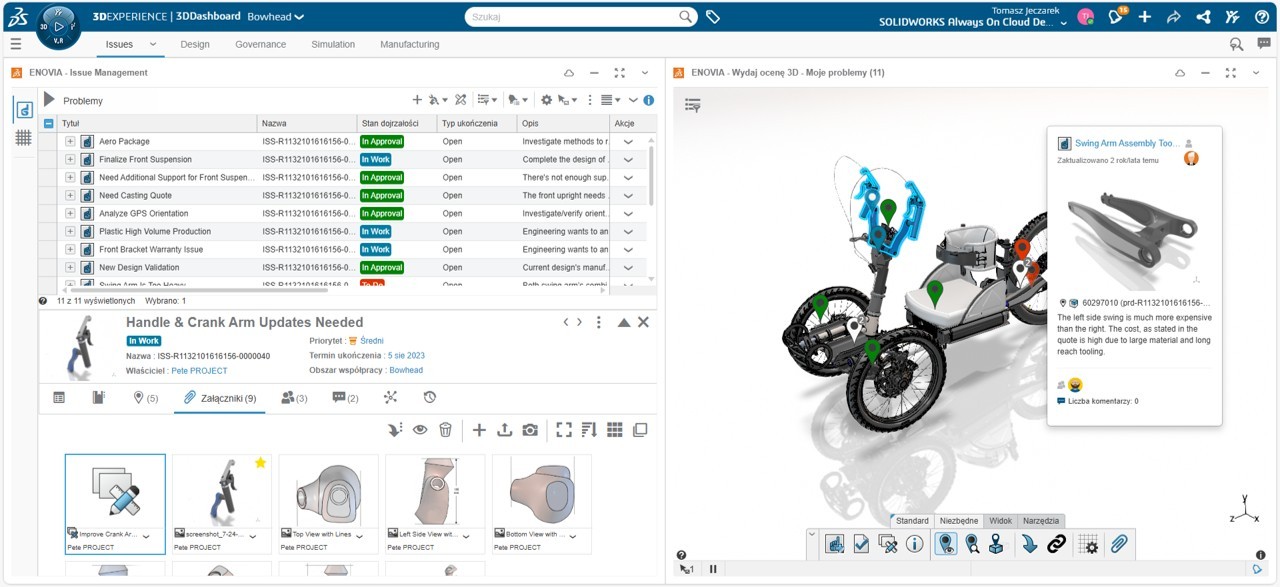Open the 3D compass play button
Image resolution: width=1280 pixels, height=587 pixels.
point(58,27)
